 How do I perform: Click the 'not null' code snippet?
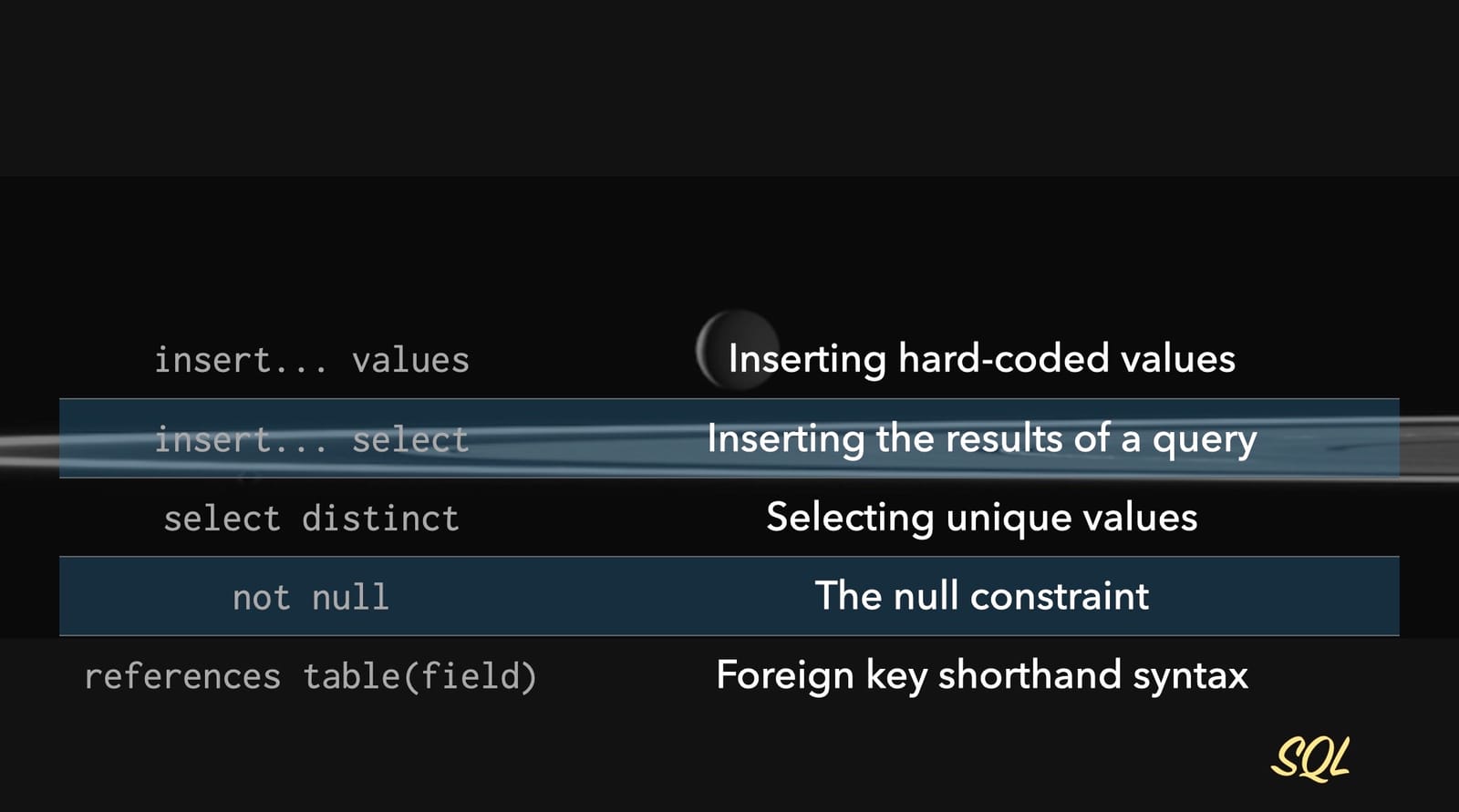pyautogui.click(x=311, y=598)
